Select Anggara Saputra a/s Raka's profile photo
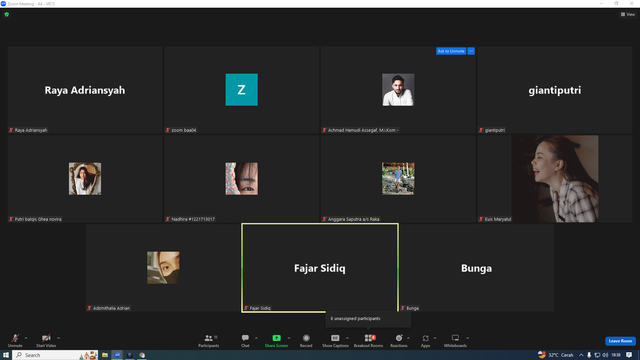Viewport: 640px width, 360px height. point(398,179)
